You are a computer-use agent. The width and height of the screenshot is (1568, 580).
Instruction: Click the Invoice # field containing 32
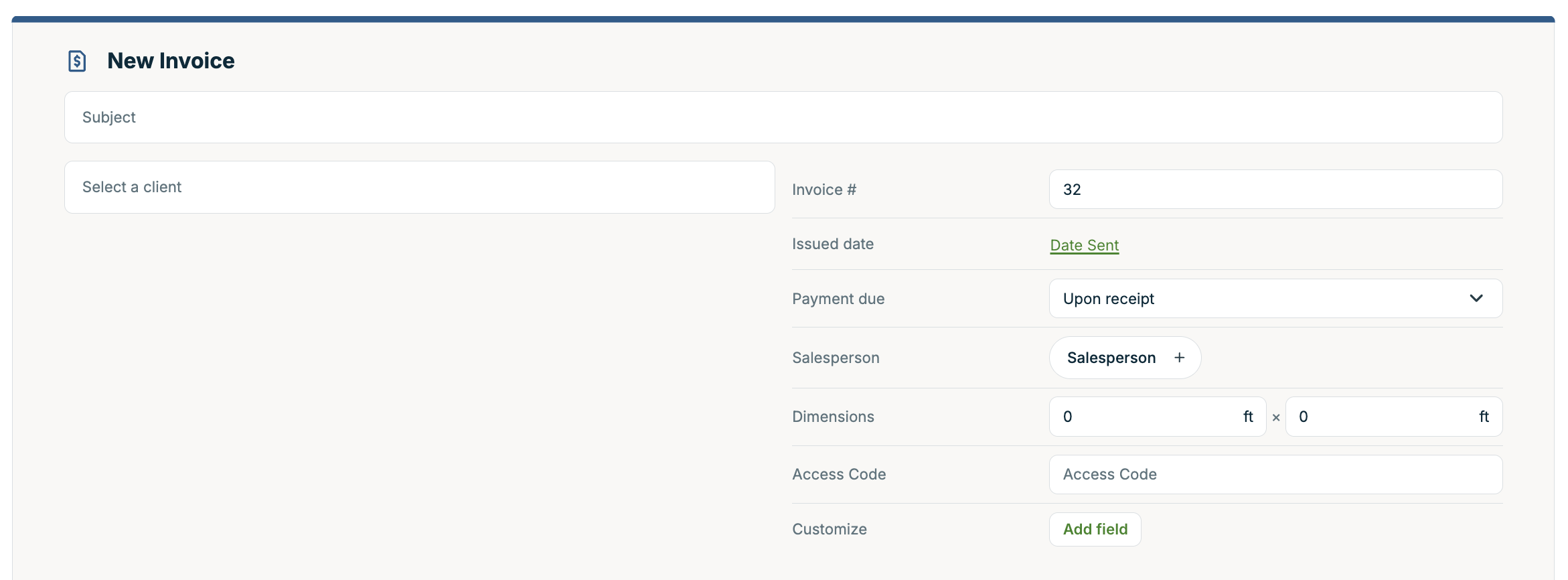[x=1275, y=190]
